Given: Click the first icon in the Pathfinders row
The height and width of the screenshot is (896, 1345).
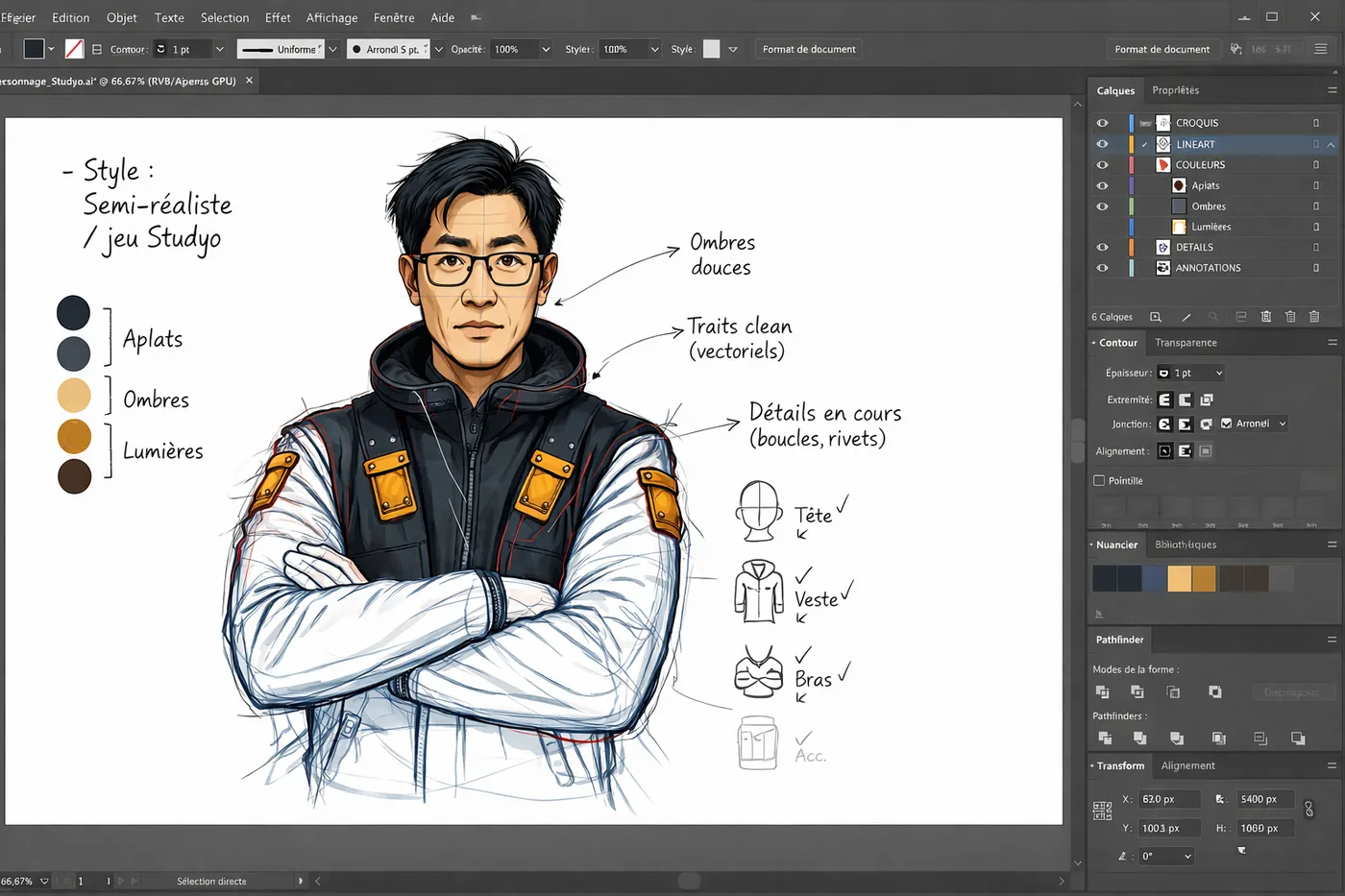Looking at the screenshot, I should (x=1105, y=739).
